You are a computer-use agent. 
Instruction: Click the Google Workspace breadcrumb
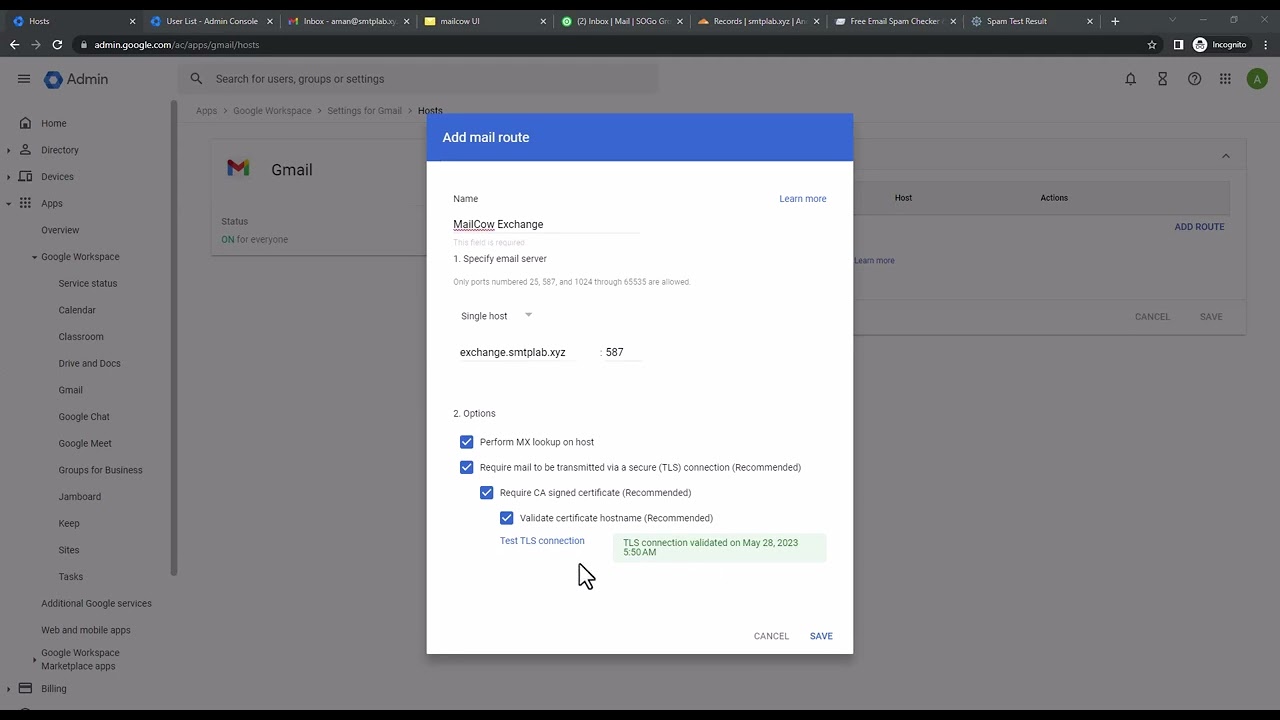click(x=272, y=111)
